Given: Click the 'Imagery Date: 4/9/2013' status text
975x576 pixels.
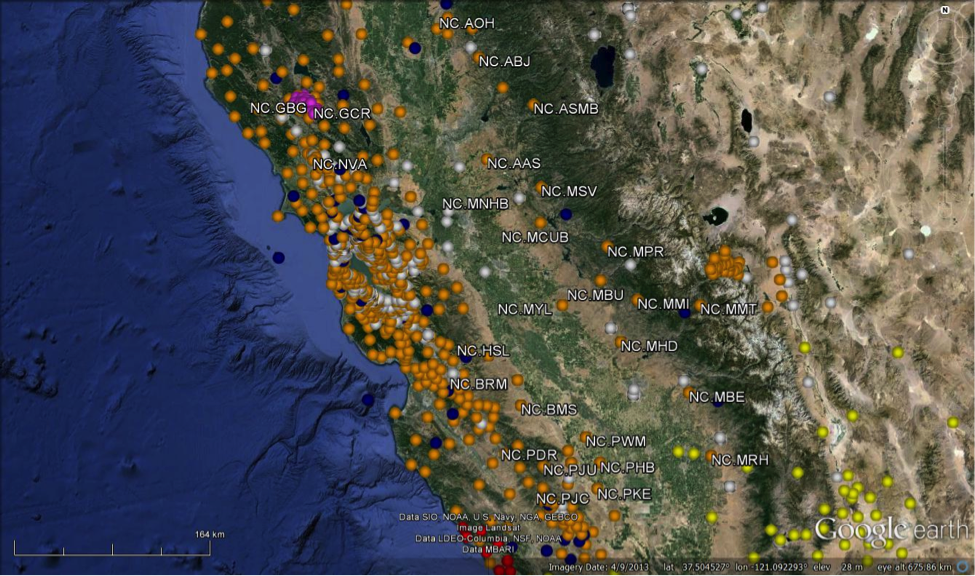Looking at the screenshot, I should tap(597, 567).
